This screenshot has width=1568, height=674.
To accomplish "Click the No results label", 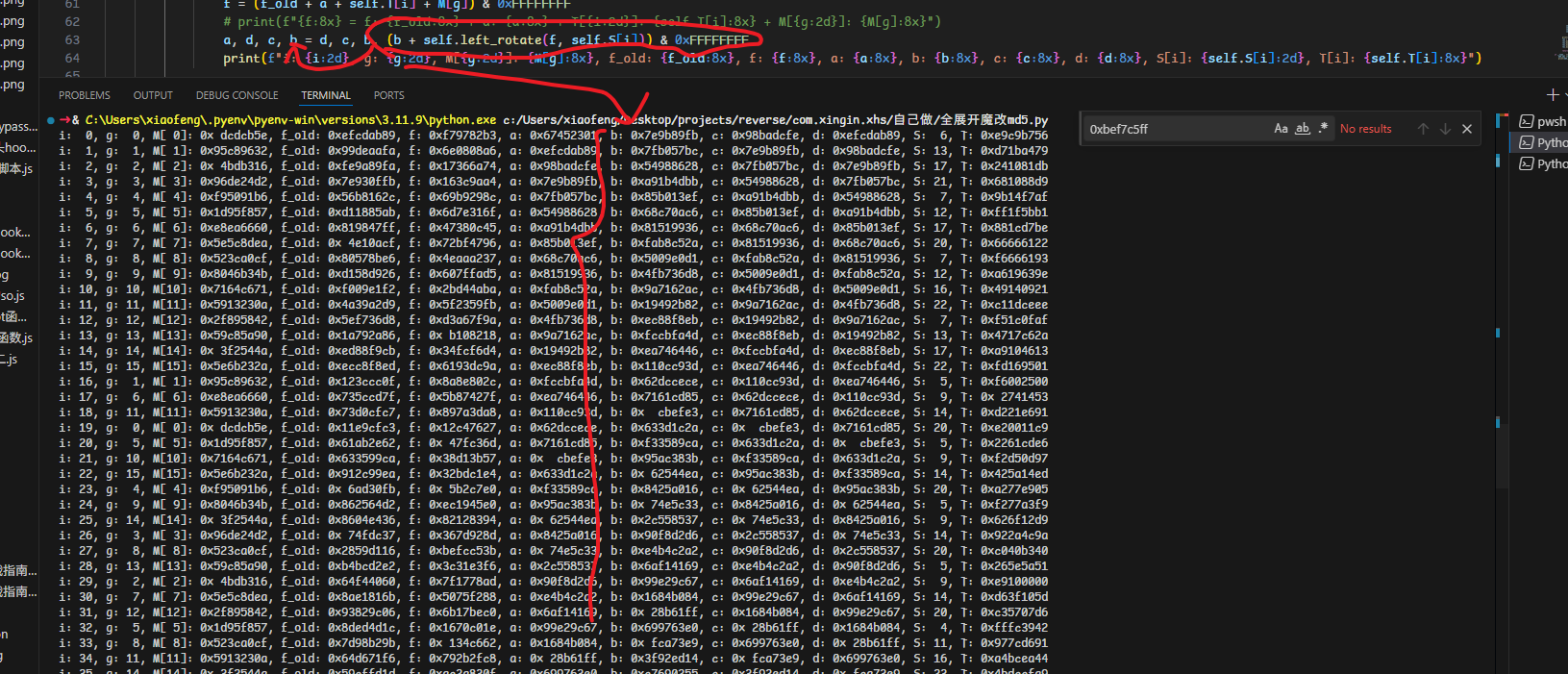I will tap(1365, 129).
